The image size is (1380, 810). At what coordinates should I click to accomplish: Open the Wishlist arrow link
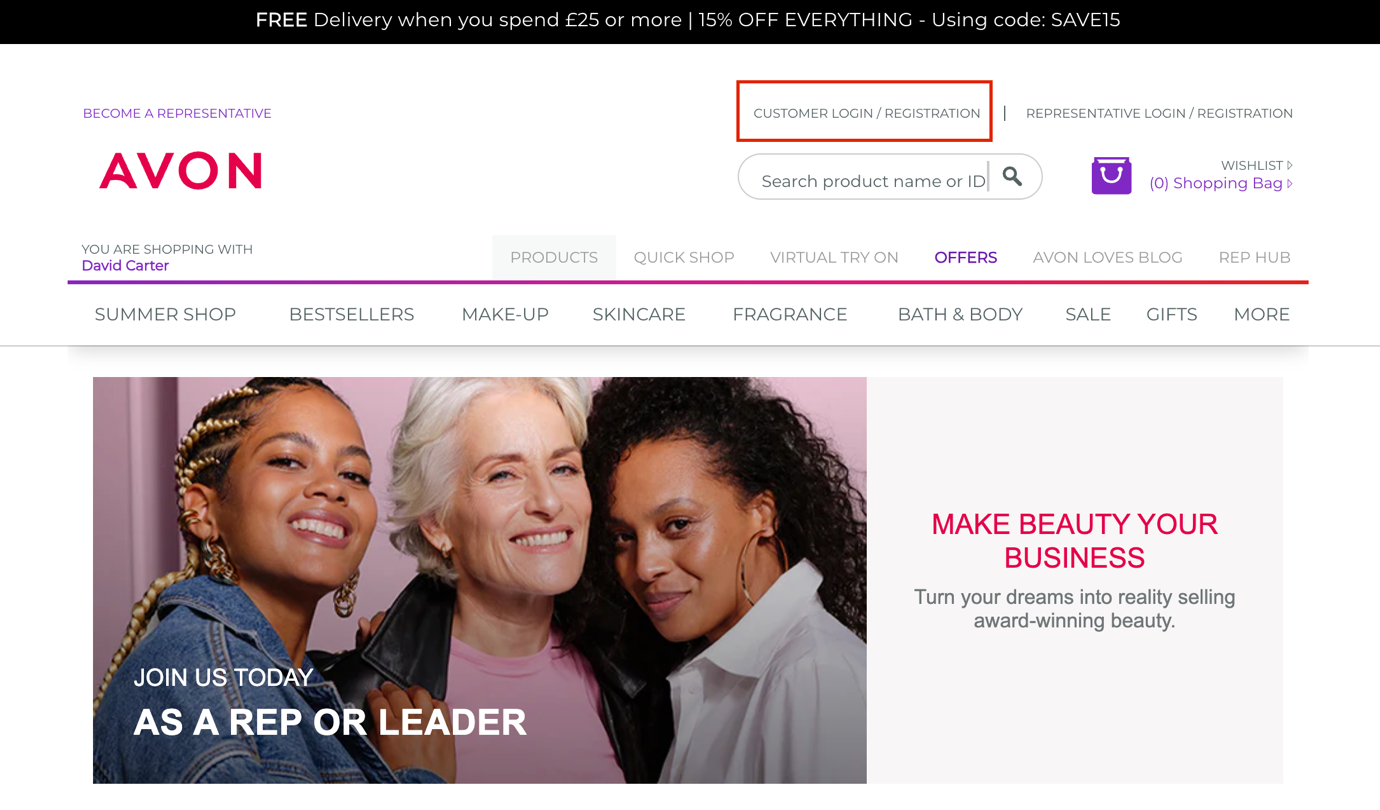pyautogui.click(x=1257, y=165)
